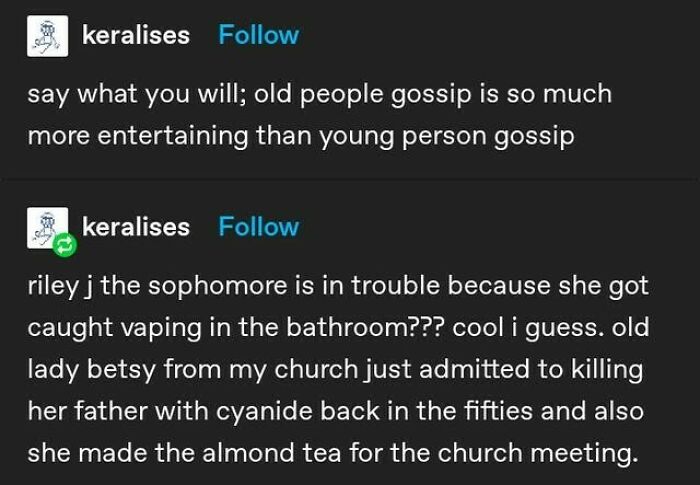This screenshot has width=700, height=485.
Task: Click the word "almond" in the last line
Action: pos(248,453)
